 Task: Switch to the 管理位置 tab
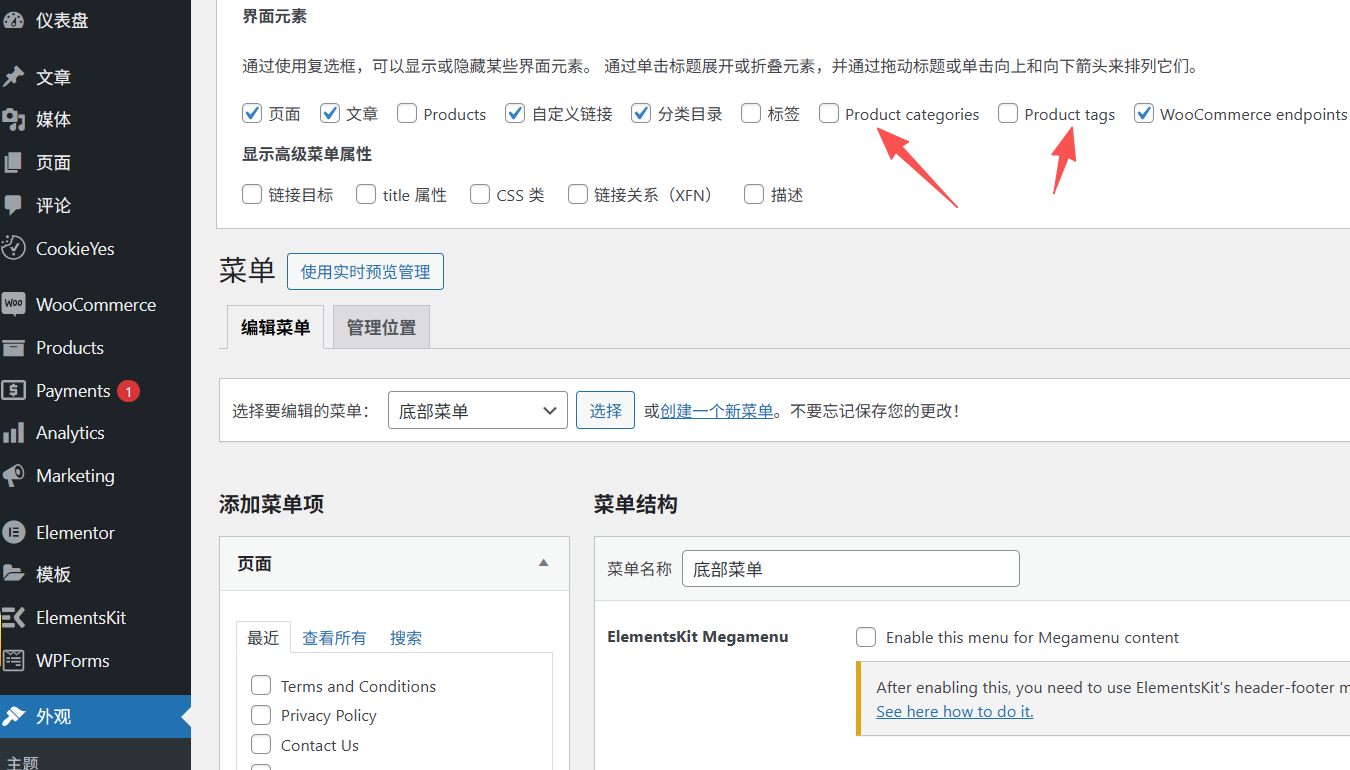[381, 328]
